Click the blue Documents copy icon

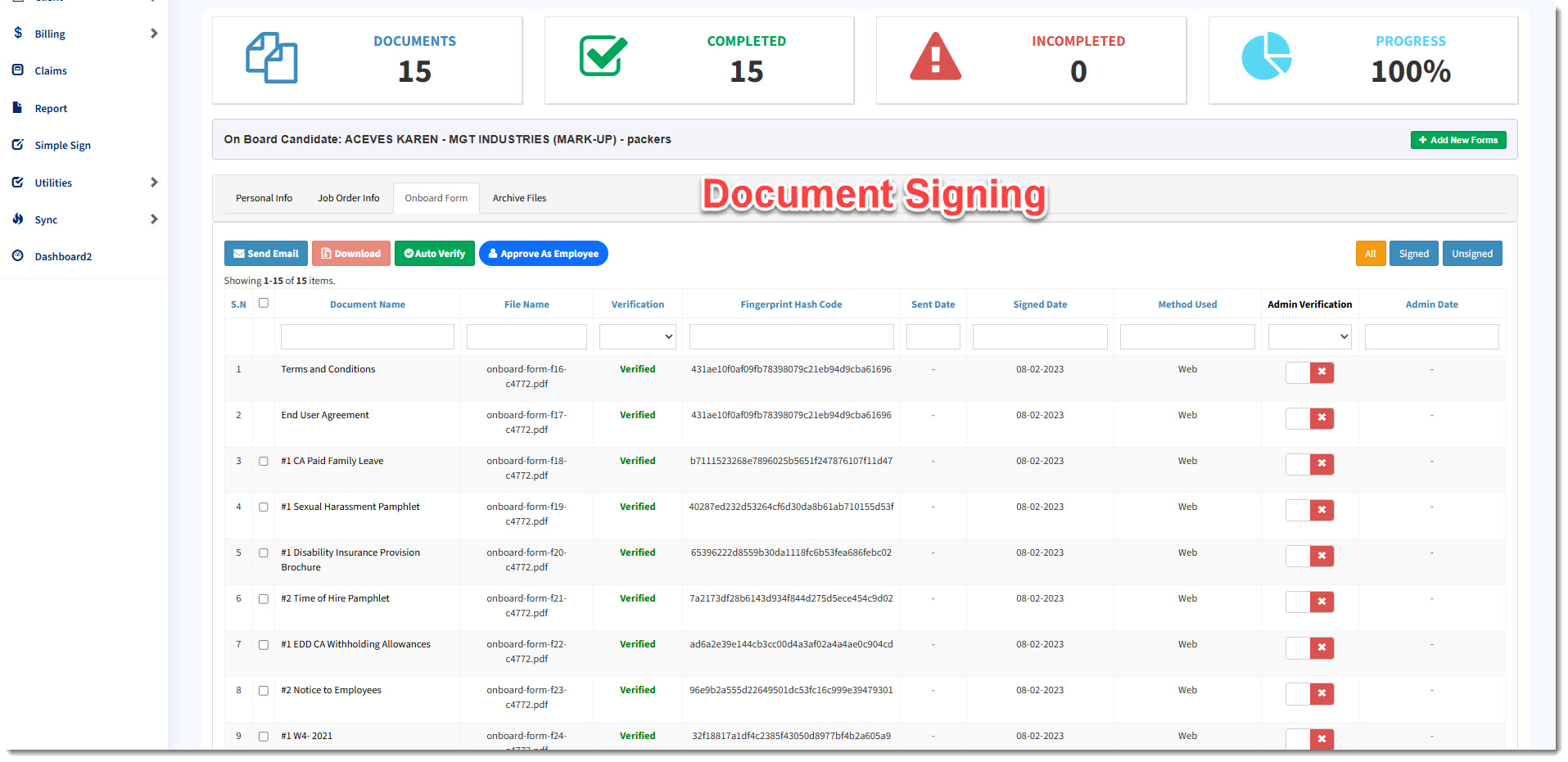coord(272,58)
